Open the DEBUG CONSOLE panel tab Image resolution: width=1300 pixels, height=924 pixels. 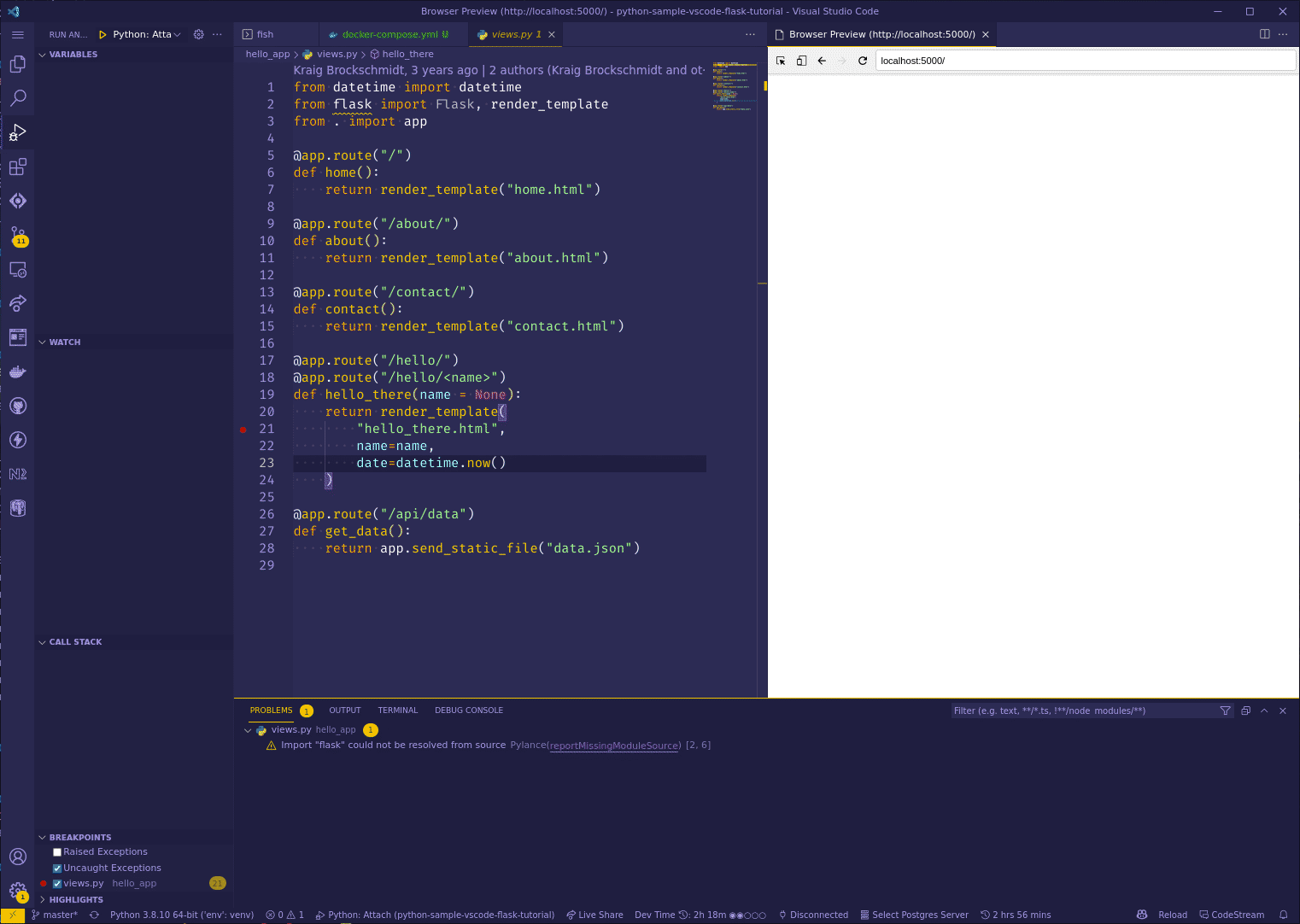[469, 710]
